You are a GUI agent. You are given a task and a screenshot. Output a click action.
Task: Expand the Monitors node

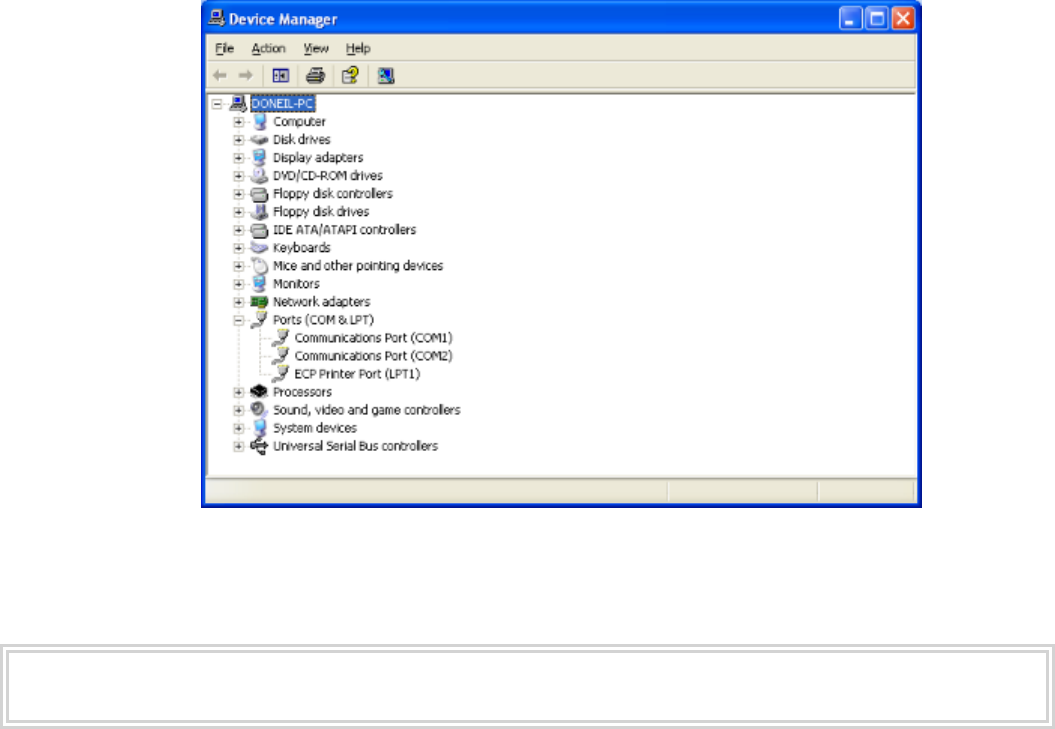[238, 284]
